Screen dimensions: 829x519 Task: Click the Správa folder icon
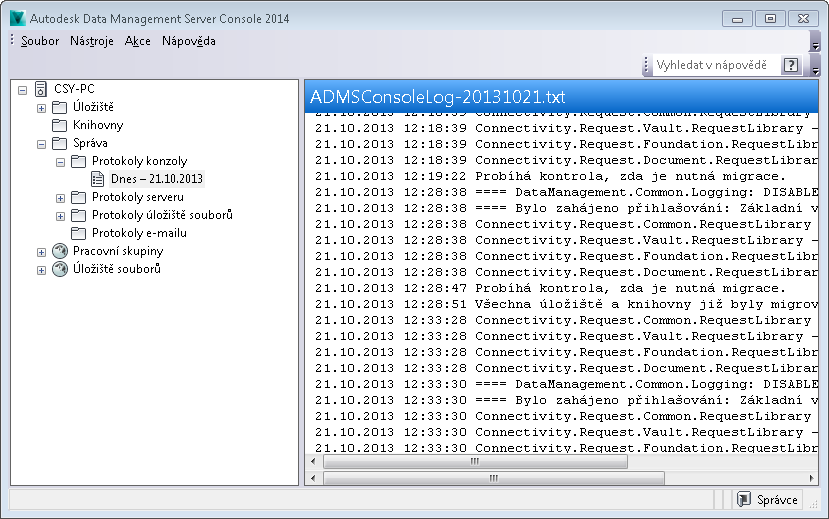click(59, 143)
